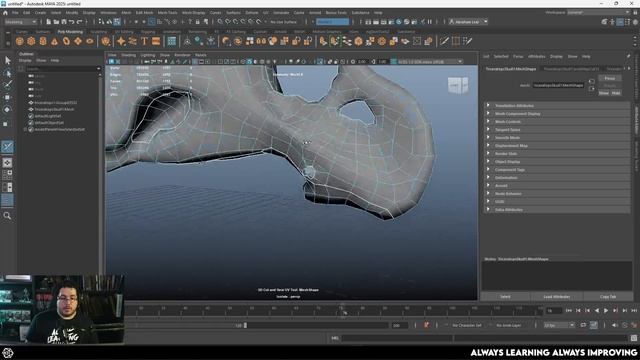Viewport: 640px width, 360px height.
Task: Click the Undo arrow in the status line
Action: [72, 22]
